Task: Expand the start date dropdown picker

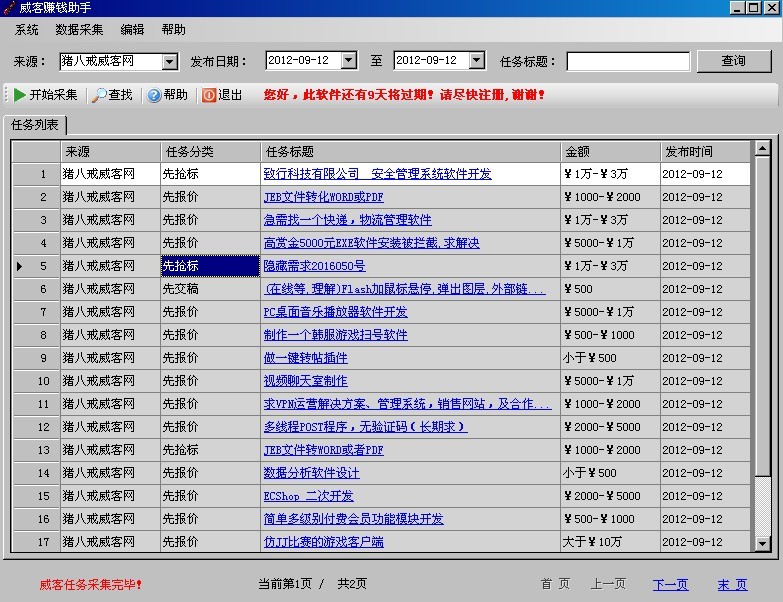Action: [349, 60]
